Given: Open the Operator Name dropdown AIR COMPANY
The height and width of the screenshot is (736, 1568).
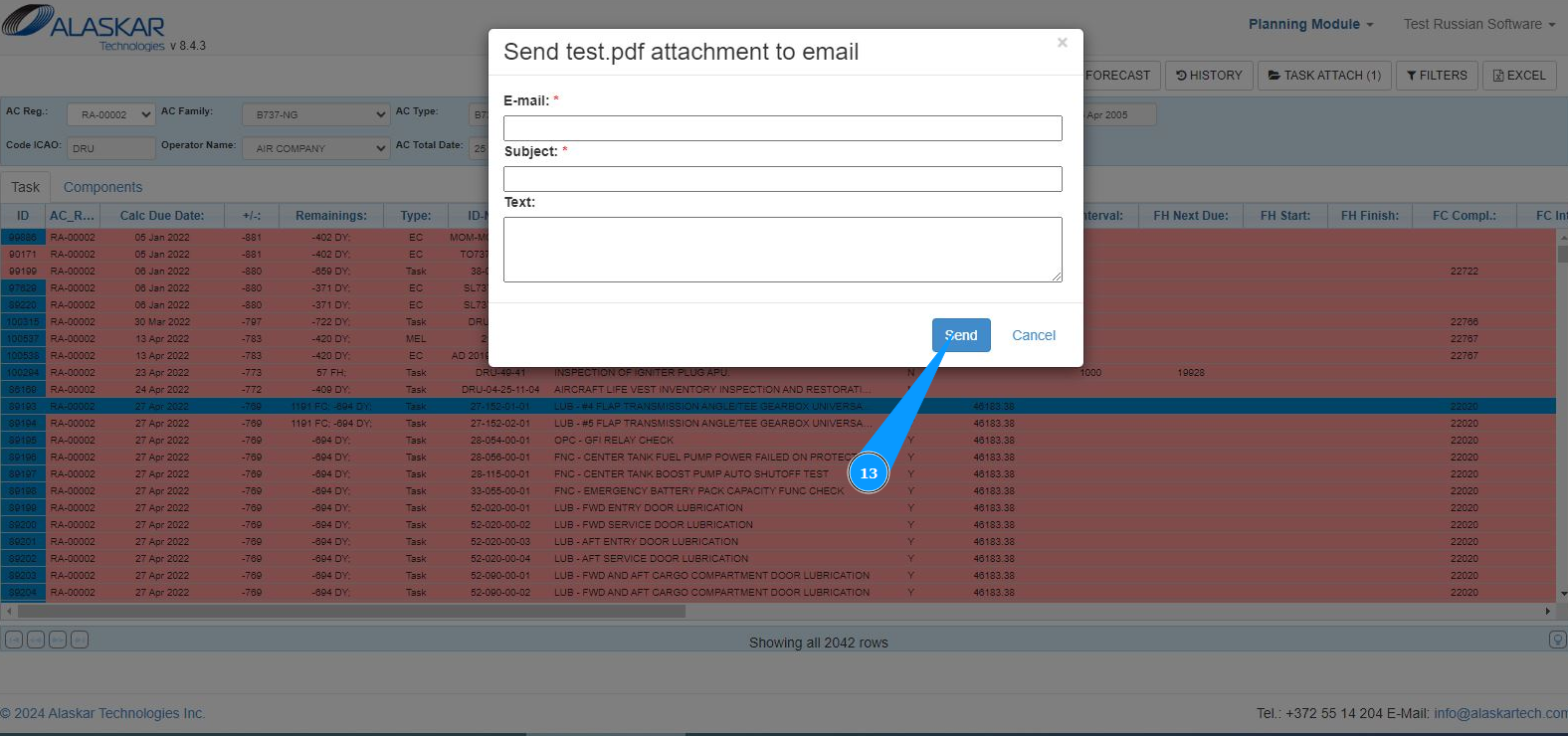Looking at the screenshot, I should click(315, 149).
